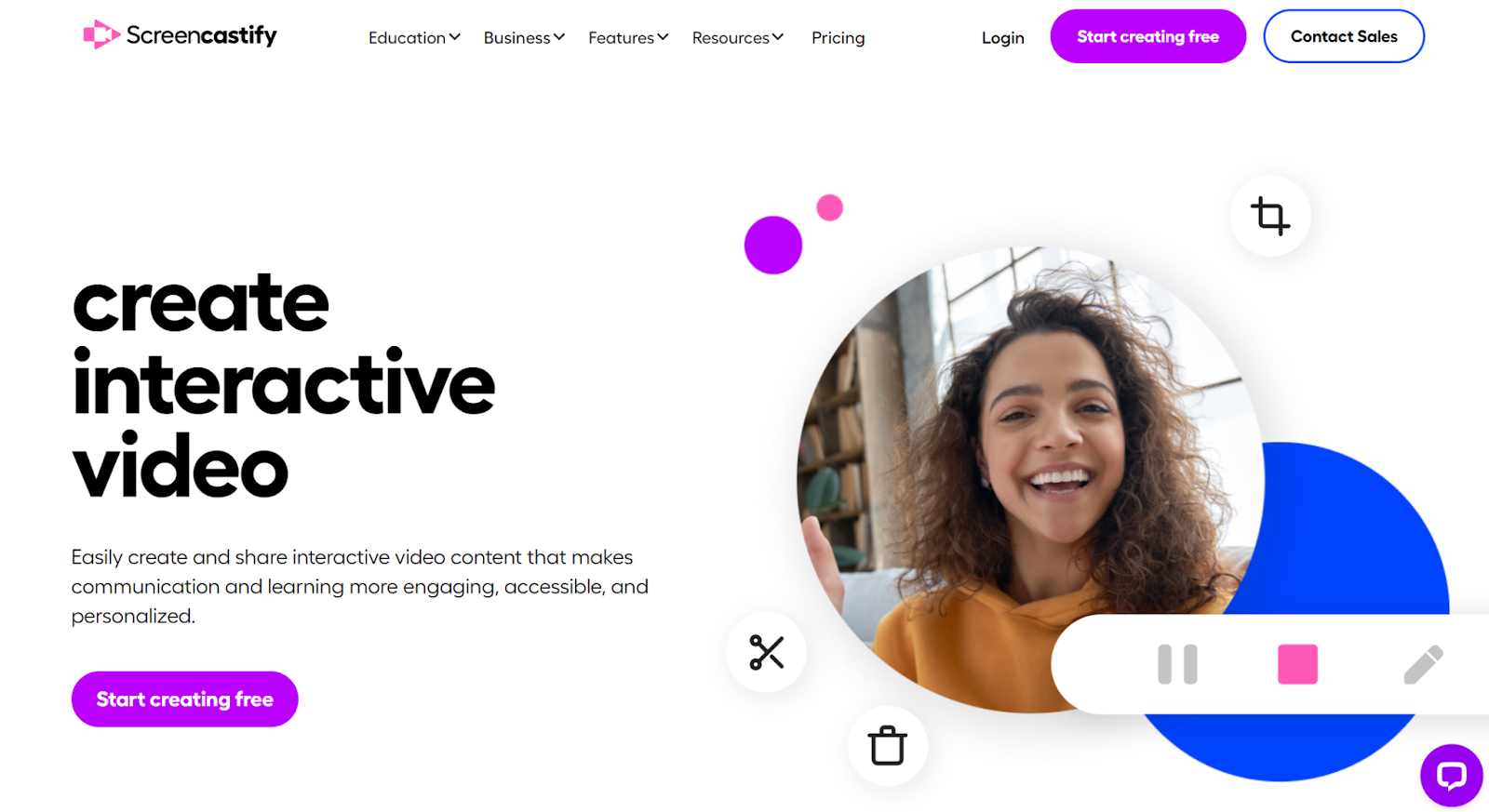This screenshot has width=1489, height=812.
Task: Click the small pink dot
Action: [x=830, y=207]
